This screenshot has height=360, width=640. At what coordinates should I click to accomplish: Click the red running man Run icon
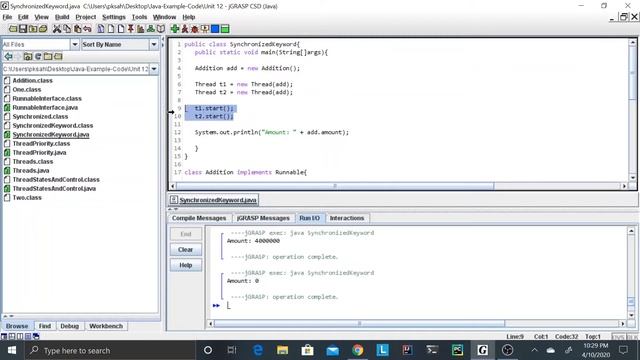coord(185,29)
